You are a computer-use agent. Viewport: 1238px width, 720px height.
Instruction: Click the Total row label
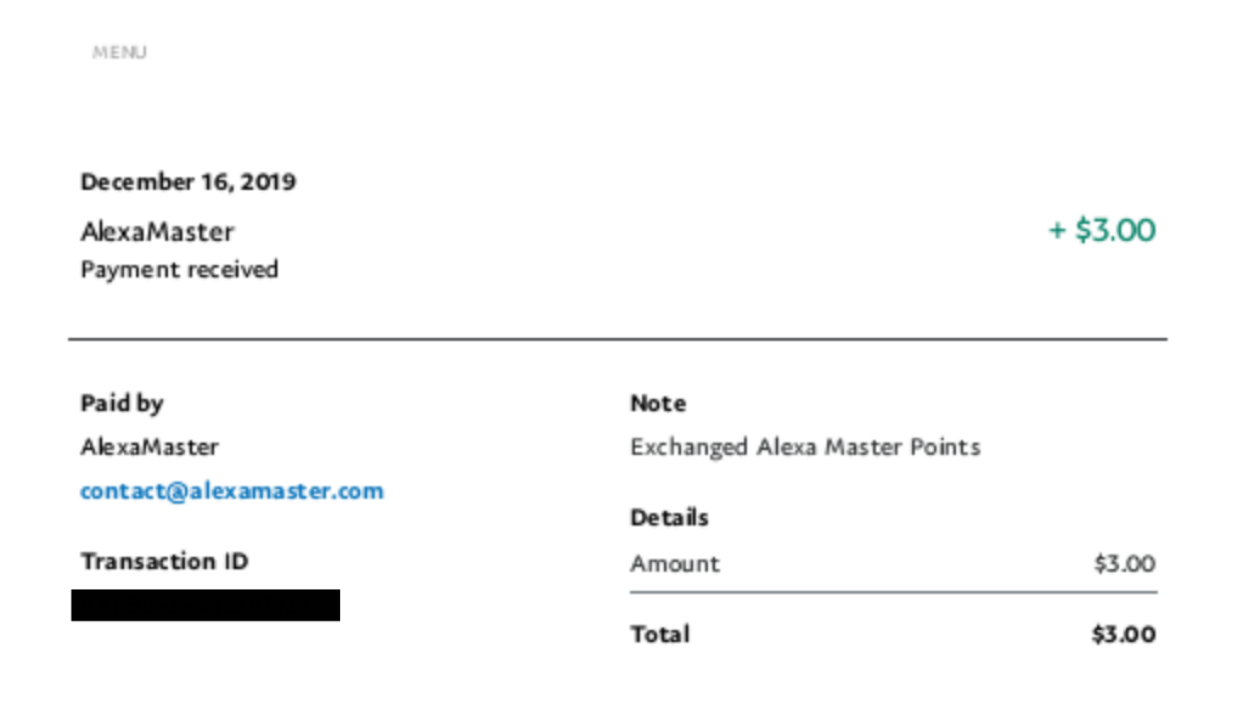pos(659,634)
